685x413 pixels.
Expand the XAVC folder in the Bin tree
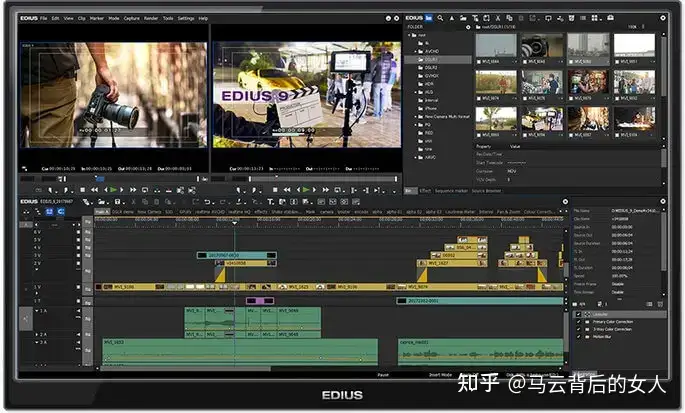tap(415, 158)
